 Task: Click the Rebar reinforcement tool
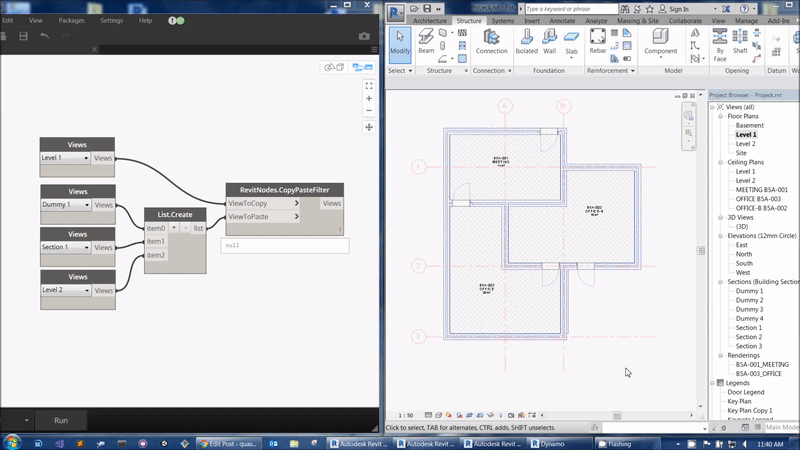pyautogui.click(x=597, y=41)
